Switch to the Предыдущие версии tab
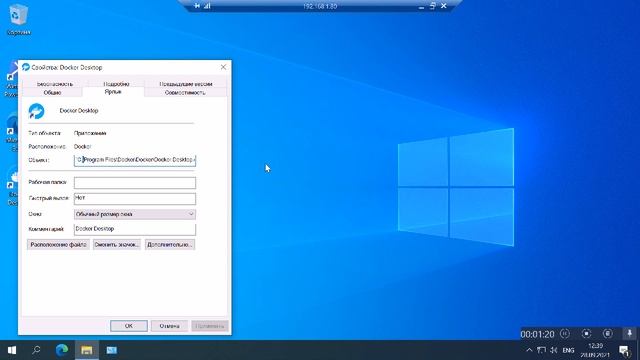The width and height of the screenshot is (640, 360). click(186, 84)
